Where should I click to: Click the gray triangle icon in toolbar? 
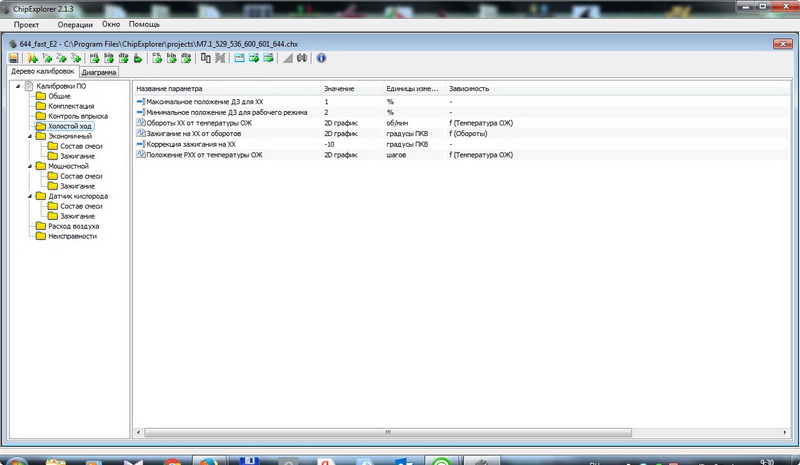(x=288, y=58)
